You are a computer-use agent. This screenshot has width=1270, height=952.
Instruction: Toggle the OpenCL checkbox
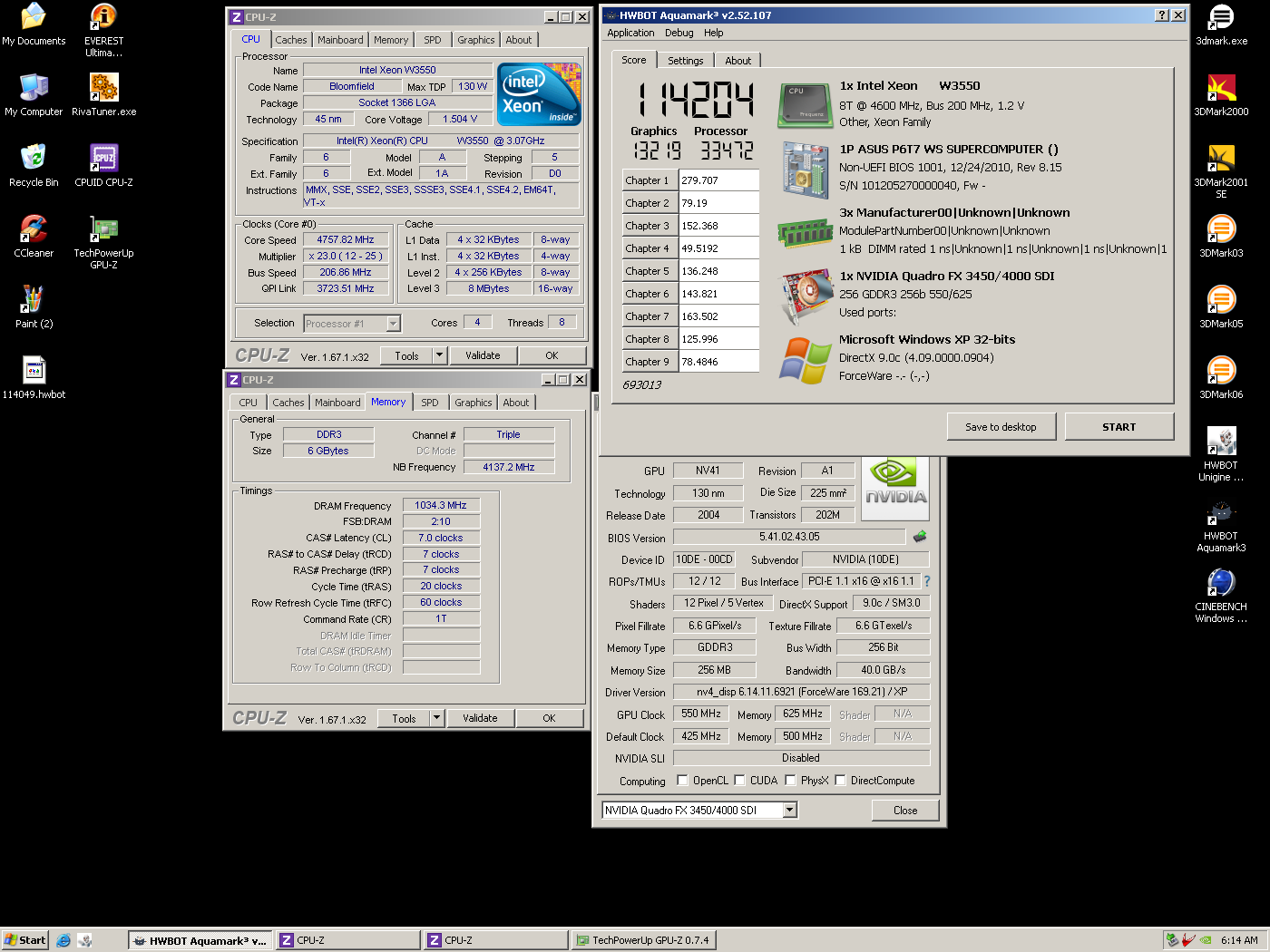coord(682,780)
